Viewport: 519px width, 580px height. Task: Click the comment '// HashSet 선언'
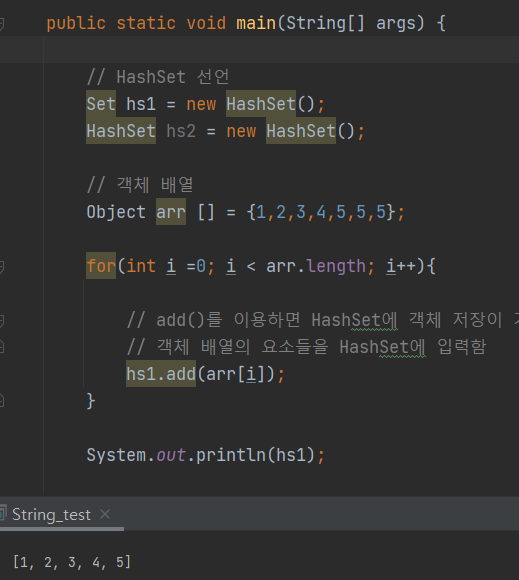coord(158,77)
